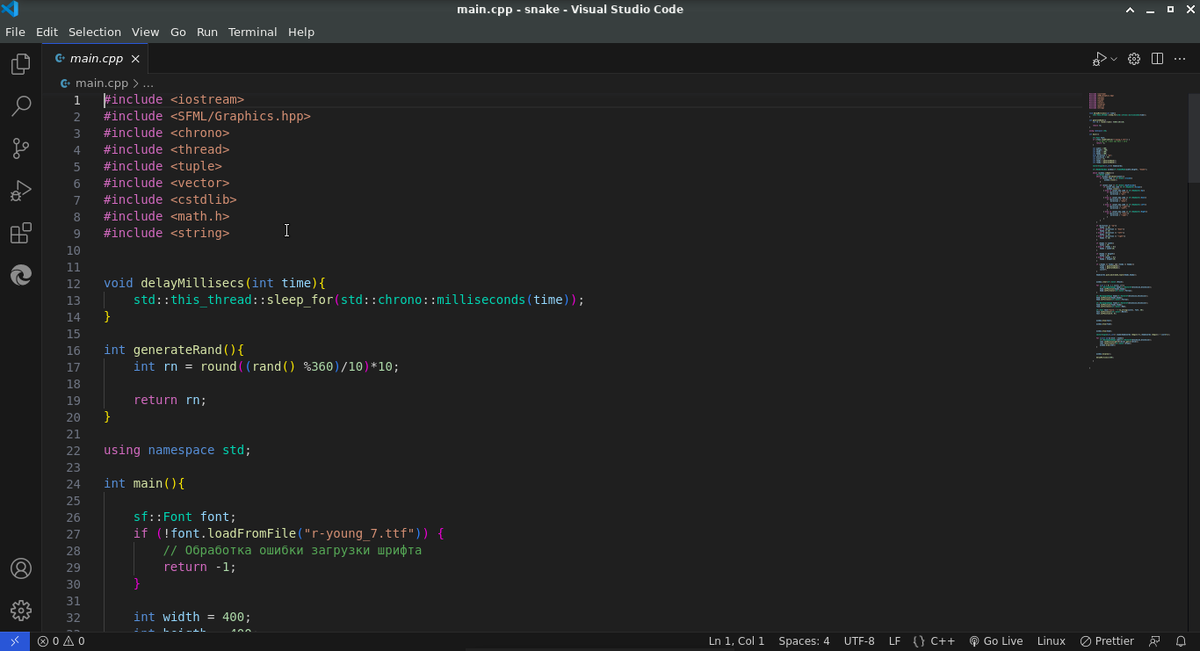Open the Explorer view in activity bar
The image size is (1200, 651).
click(21, 65)
